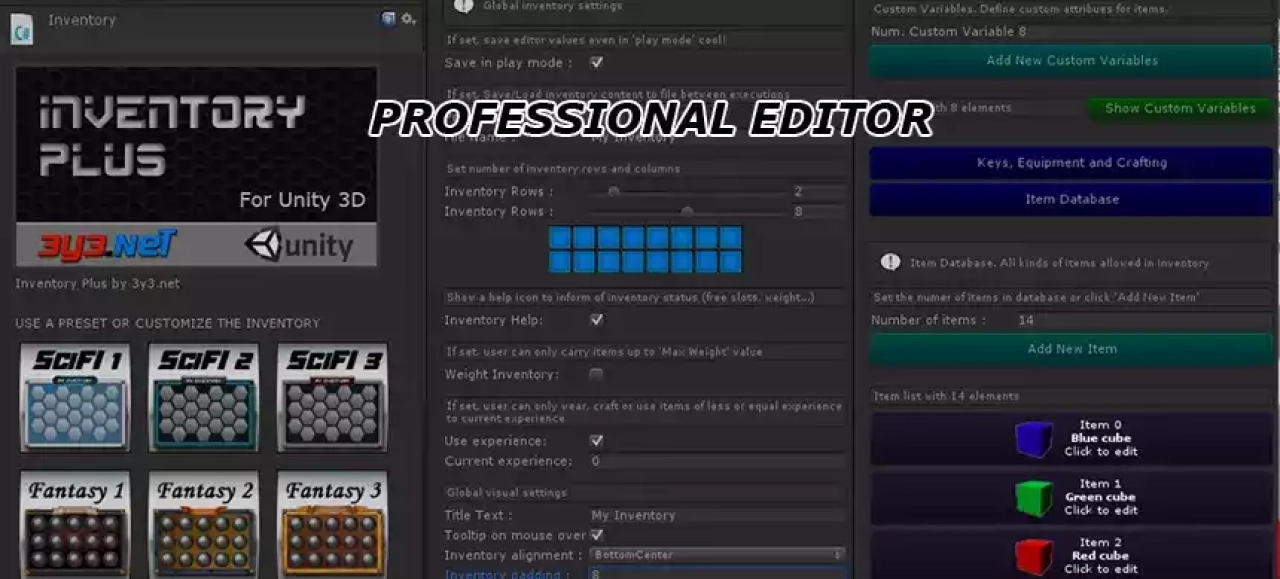Click the Tooltip on mouse over label
Viewport: 1280px width, 579px height.
tap(515, 535)
